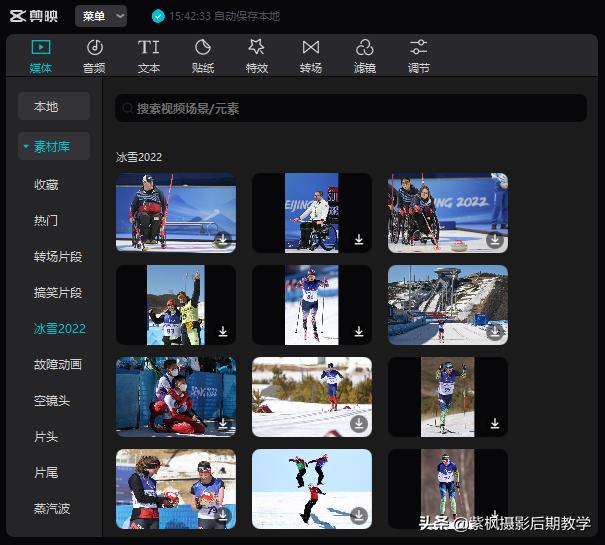Select the 本地 local media tab
The image size is (605, 545).
pyautogui.click(x=54, y=106)
